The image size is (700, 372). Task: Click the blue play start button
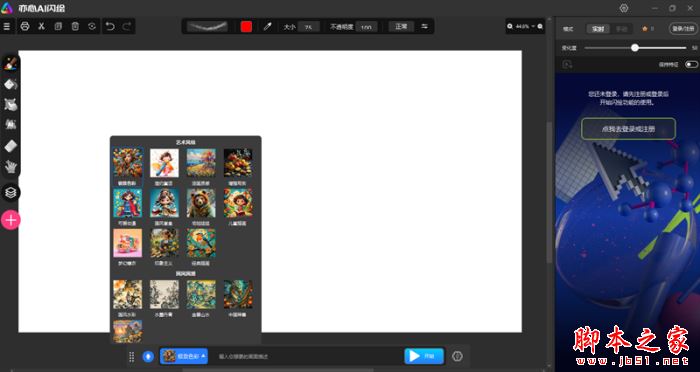pyautogui.click(x=424, y=356)
